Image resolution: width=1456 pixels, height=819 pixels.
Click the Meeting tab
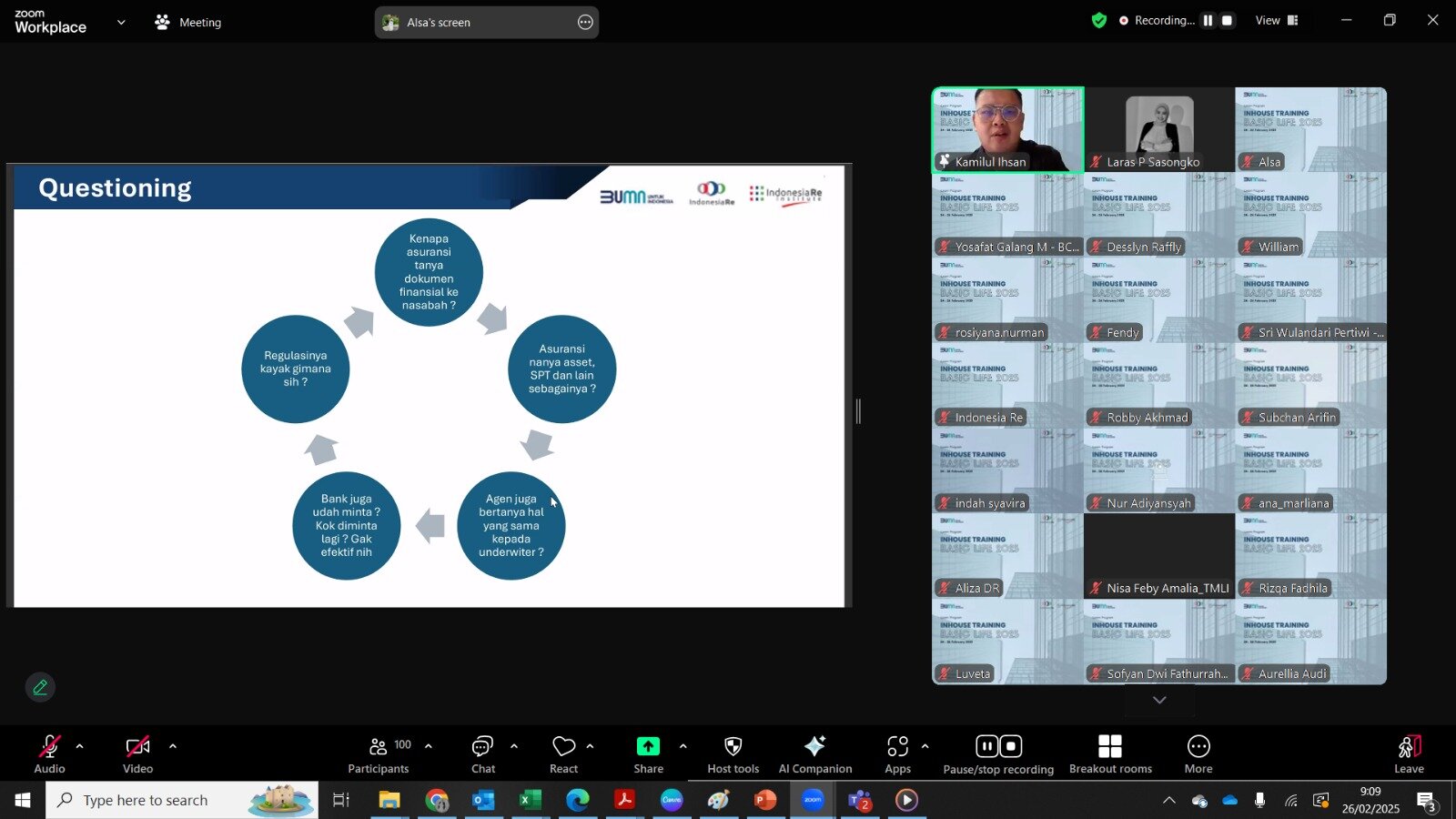(x=187, y=22)
